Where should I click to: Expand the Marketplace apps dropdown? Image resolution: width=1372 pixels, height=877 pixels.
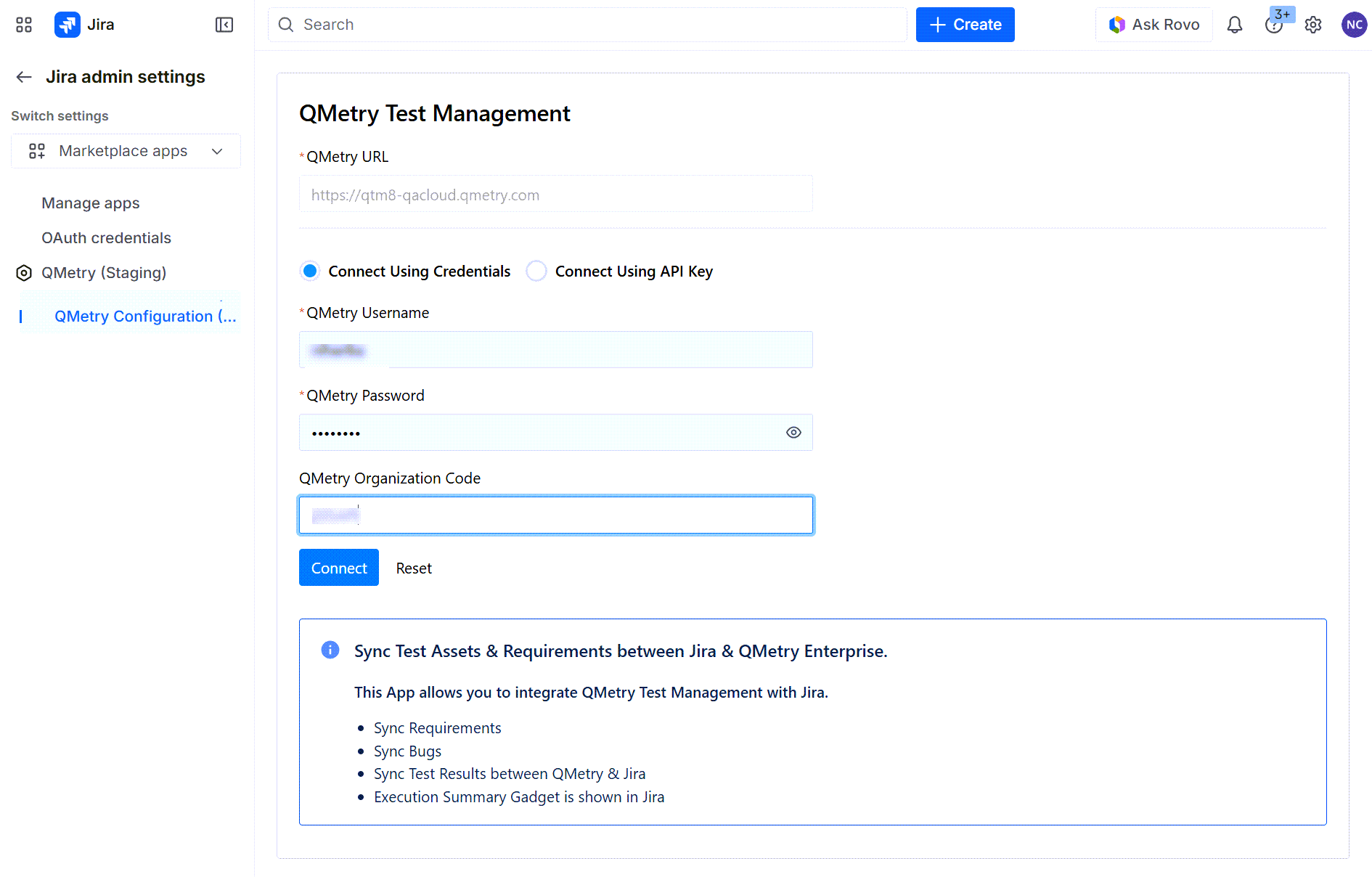(x=126, y=151)
